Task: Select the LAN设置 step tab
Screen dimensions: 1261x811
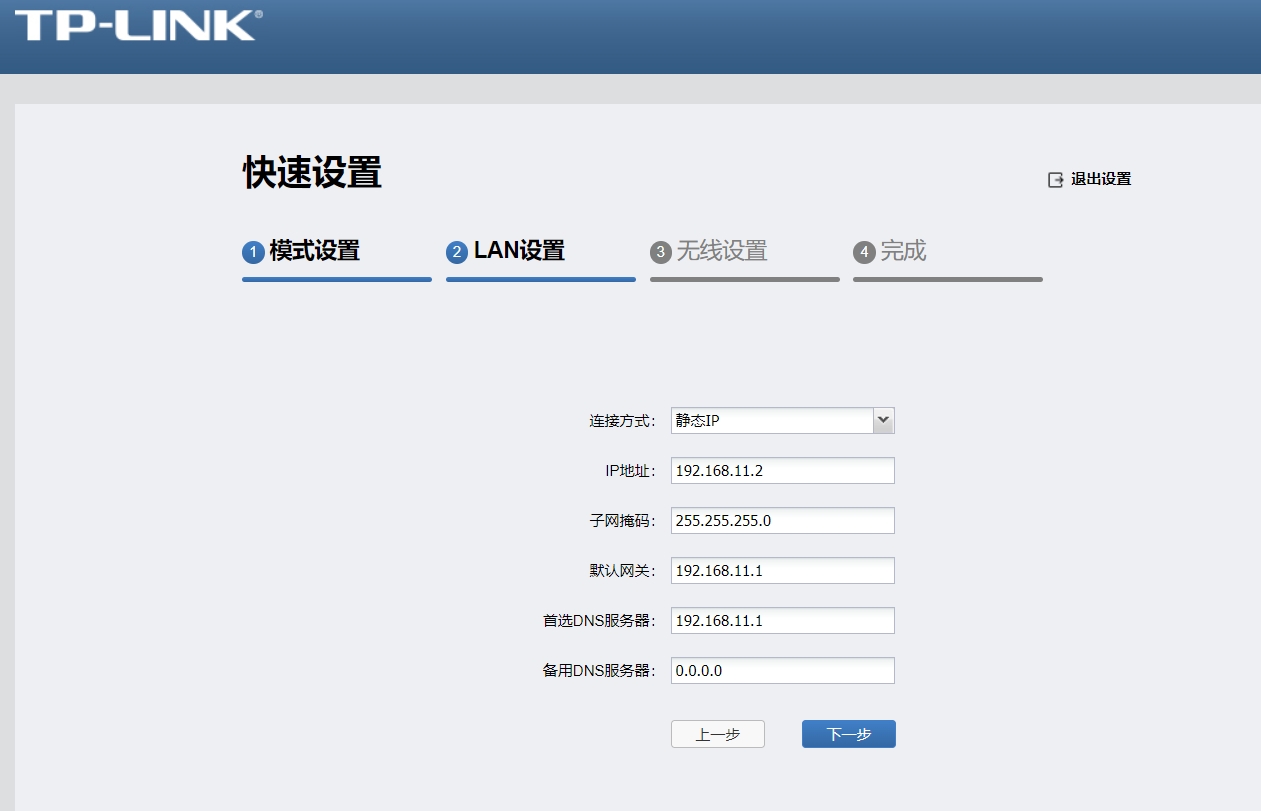Action: [x=519, y=251]
